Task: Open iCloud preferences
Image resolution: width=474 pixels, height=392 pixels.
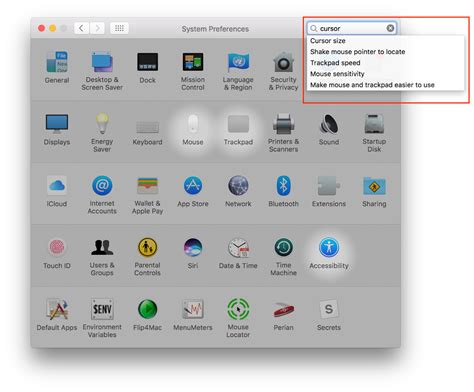Action: 57,191
